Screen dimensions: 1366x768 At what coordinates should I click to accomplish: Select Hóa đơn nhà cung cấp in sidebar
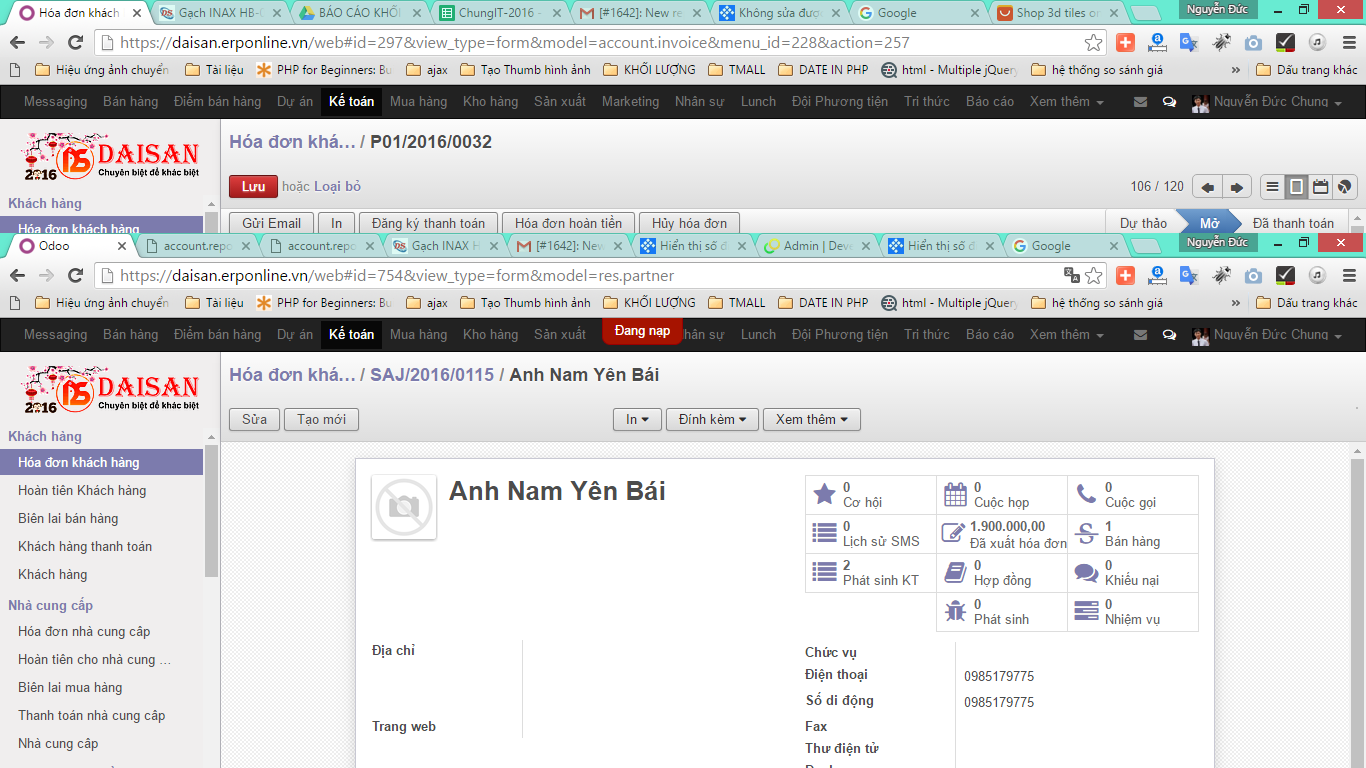(84, 632)
